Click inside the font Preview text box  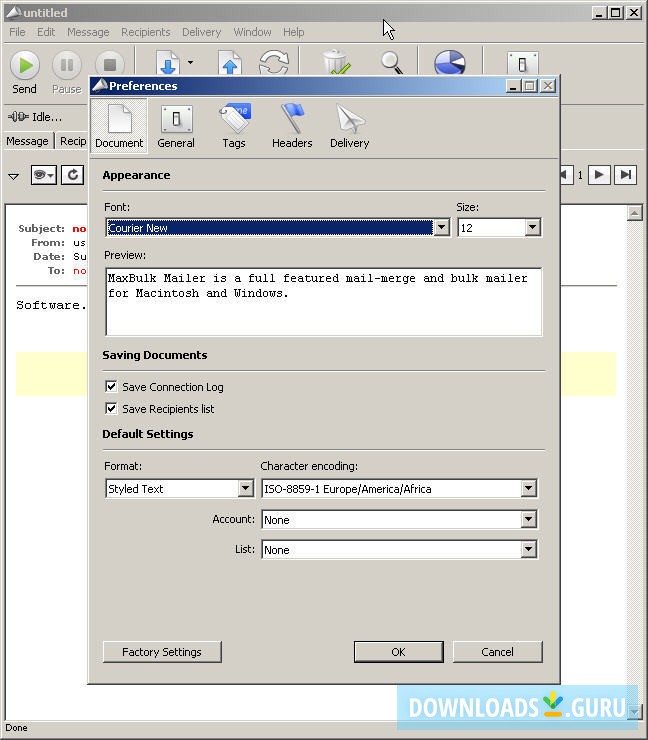324,302
